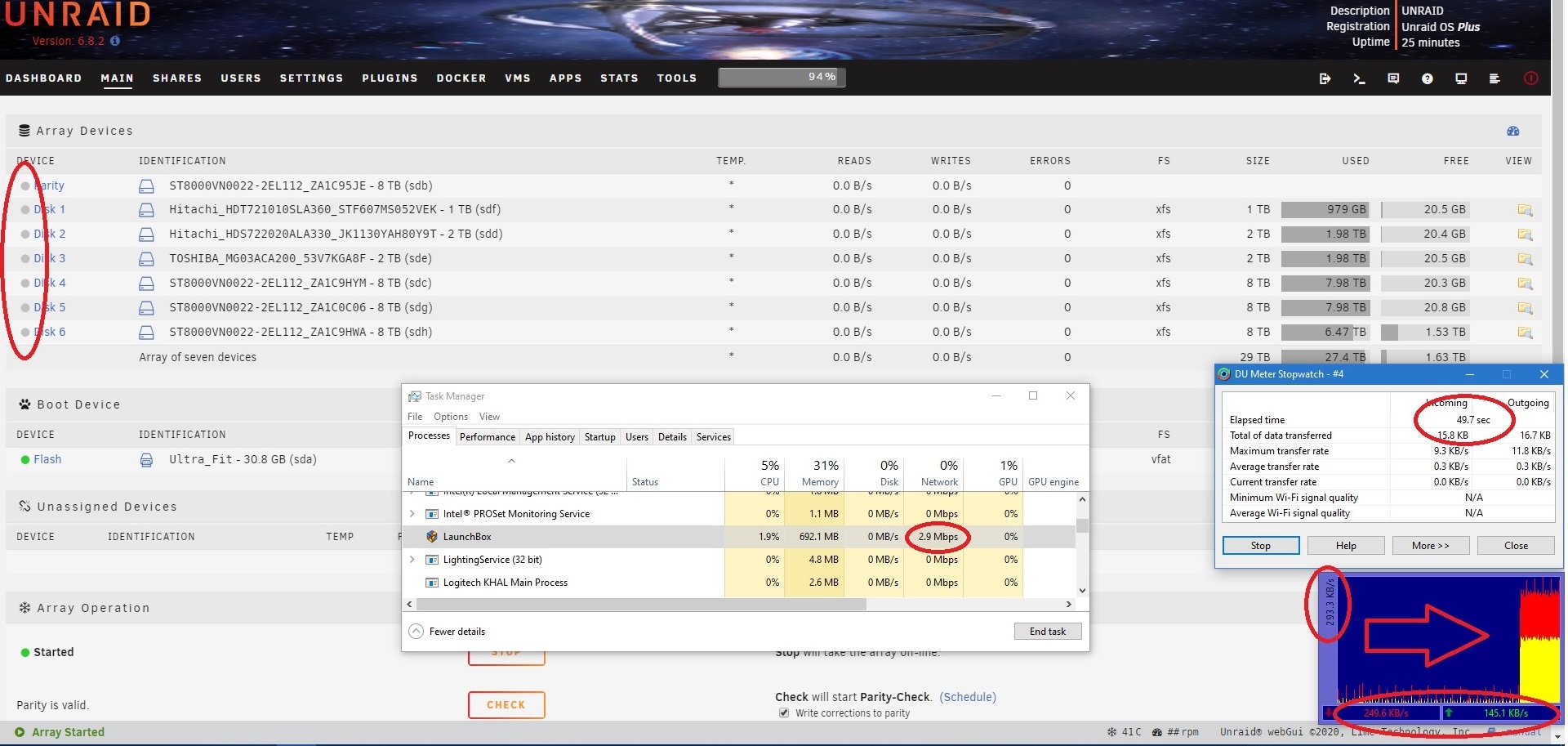Browse Disk 3 folder view icon
The height and width of the screenshot is (746, 1568).
[1525, 259]
